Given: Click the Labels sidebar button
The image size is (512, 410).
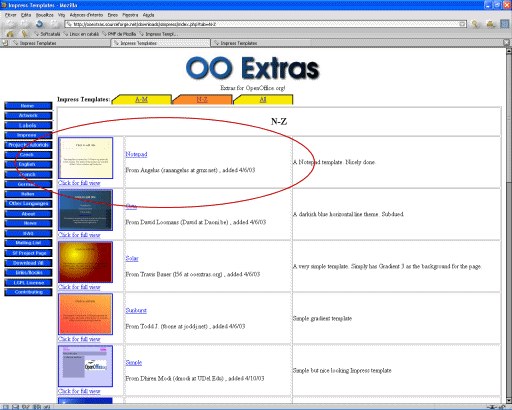Looking at the screenshot, I should point(28,126).
